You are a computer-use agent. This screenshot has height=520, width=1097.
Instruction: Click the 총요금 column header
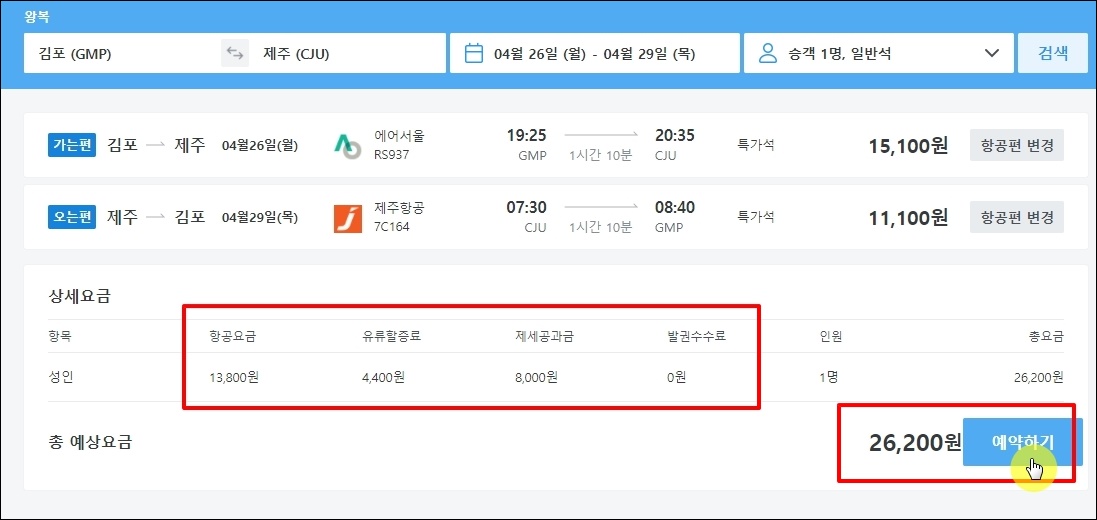click(x=1047, y=336)
